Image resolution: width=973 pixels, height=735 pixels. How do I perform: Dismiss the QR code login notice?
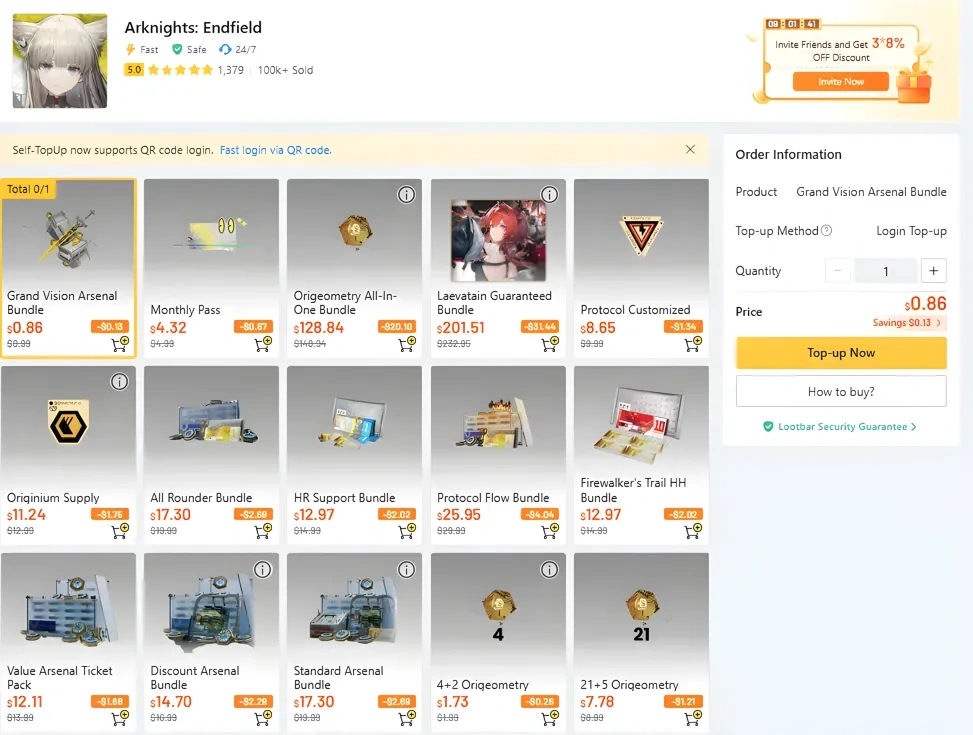click(690, 149)
